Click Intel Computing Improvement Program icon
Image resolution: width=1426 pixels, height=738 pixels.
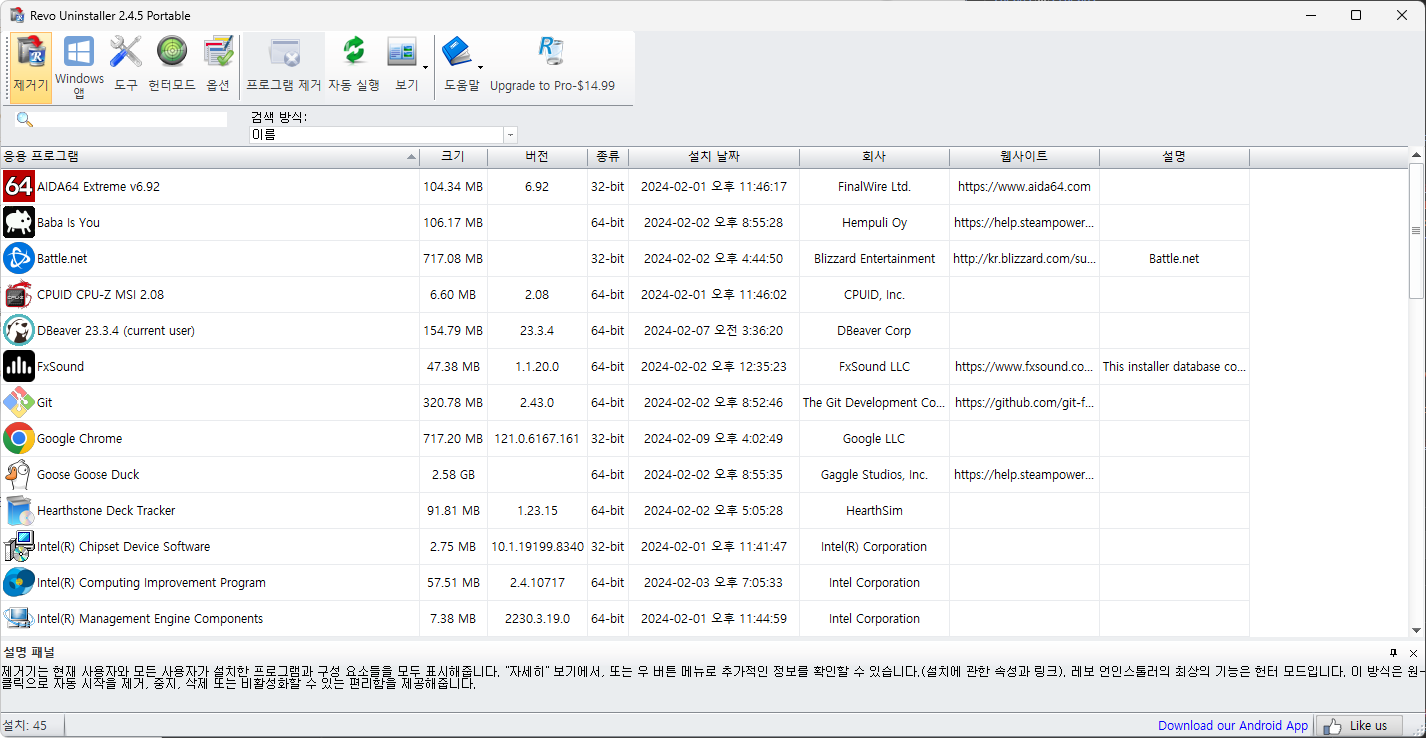point(19,583)
